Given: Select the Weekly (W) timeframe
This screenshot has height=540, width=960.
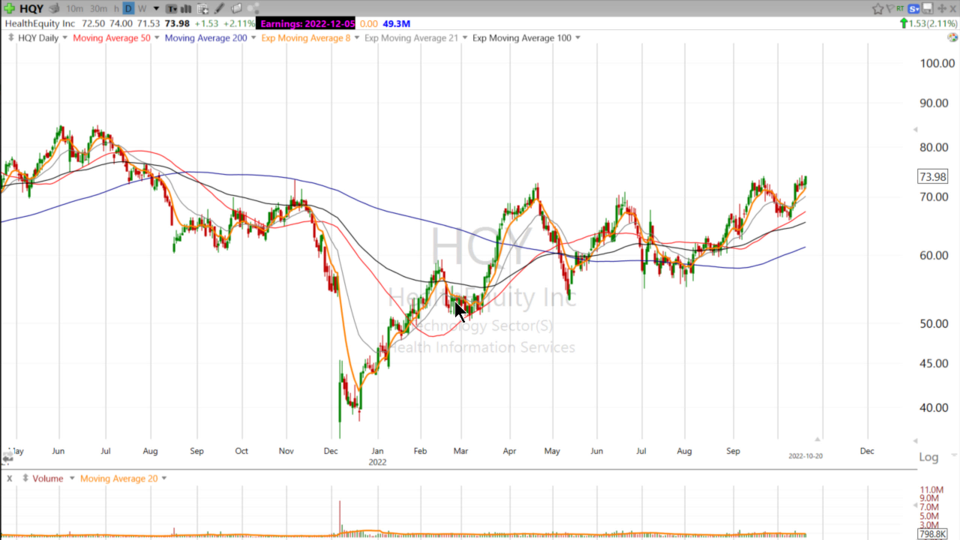Looking at the screenshot, I should click(x=142, y=9).
